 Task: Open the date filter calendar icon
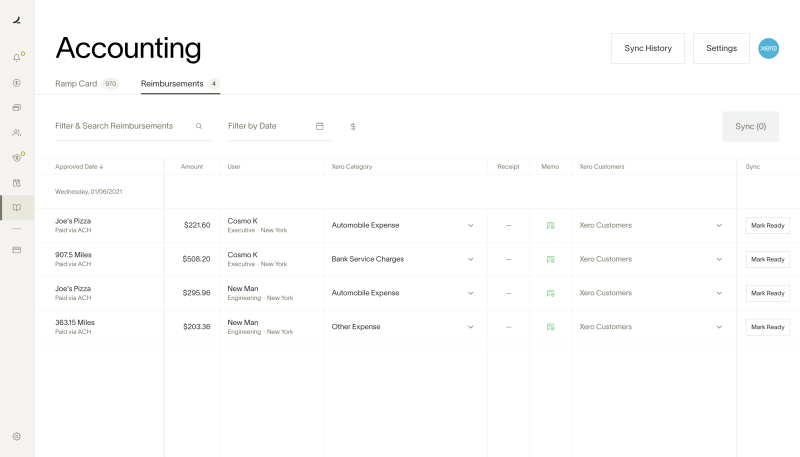click(x=319, y=126)
